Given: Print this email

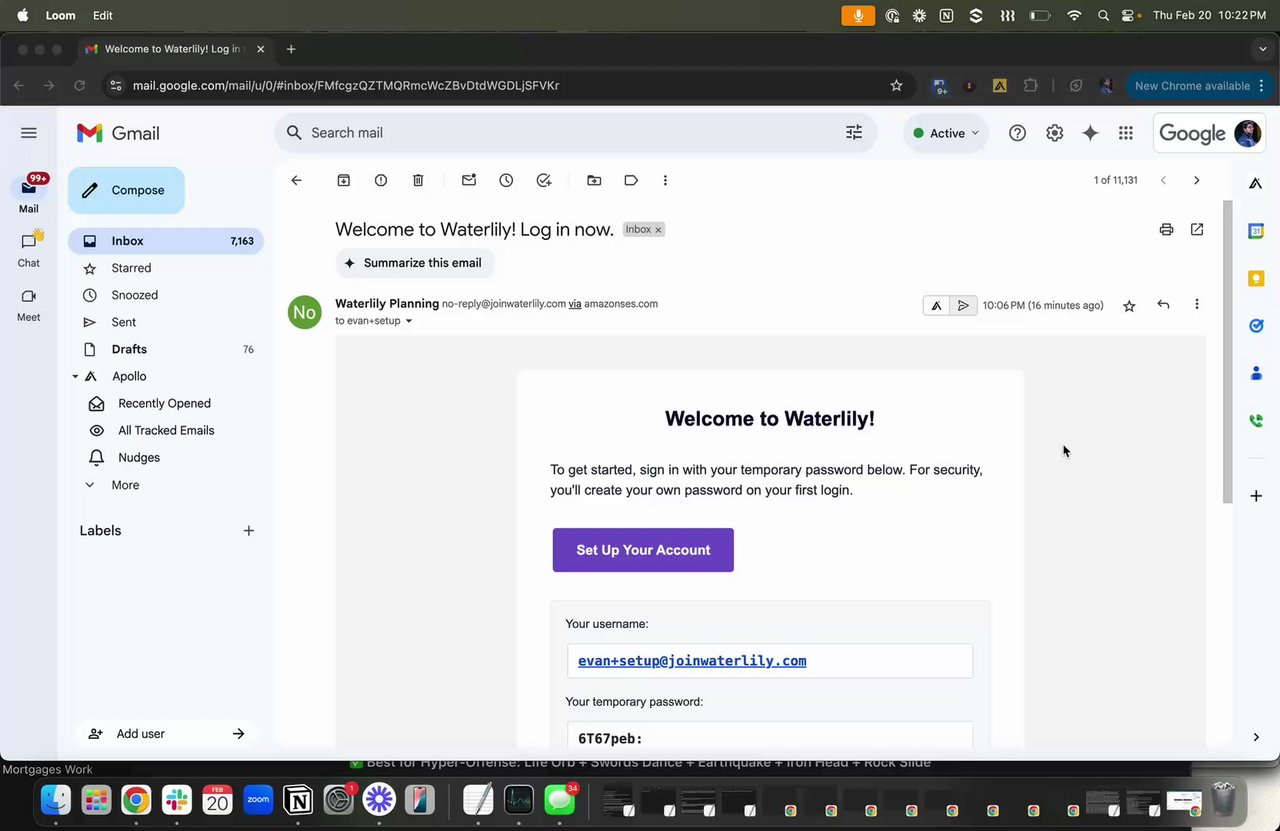Looking at the screenshot, I should click(x=1166, y=229).
